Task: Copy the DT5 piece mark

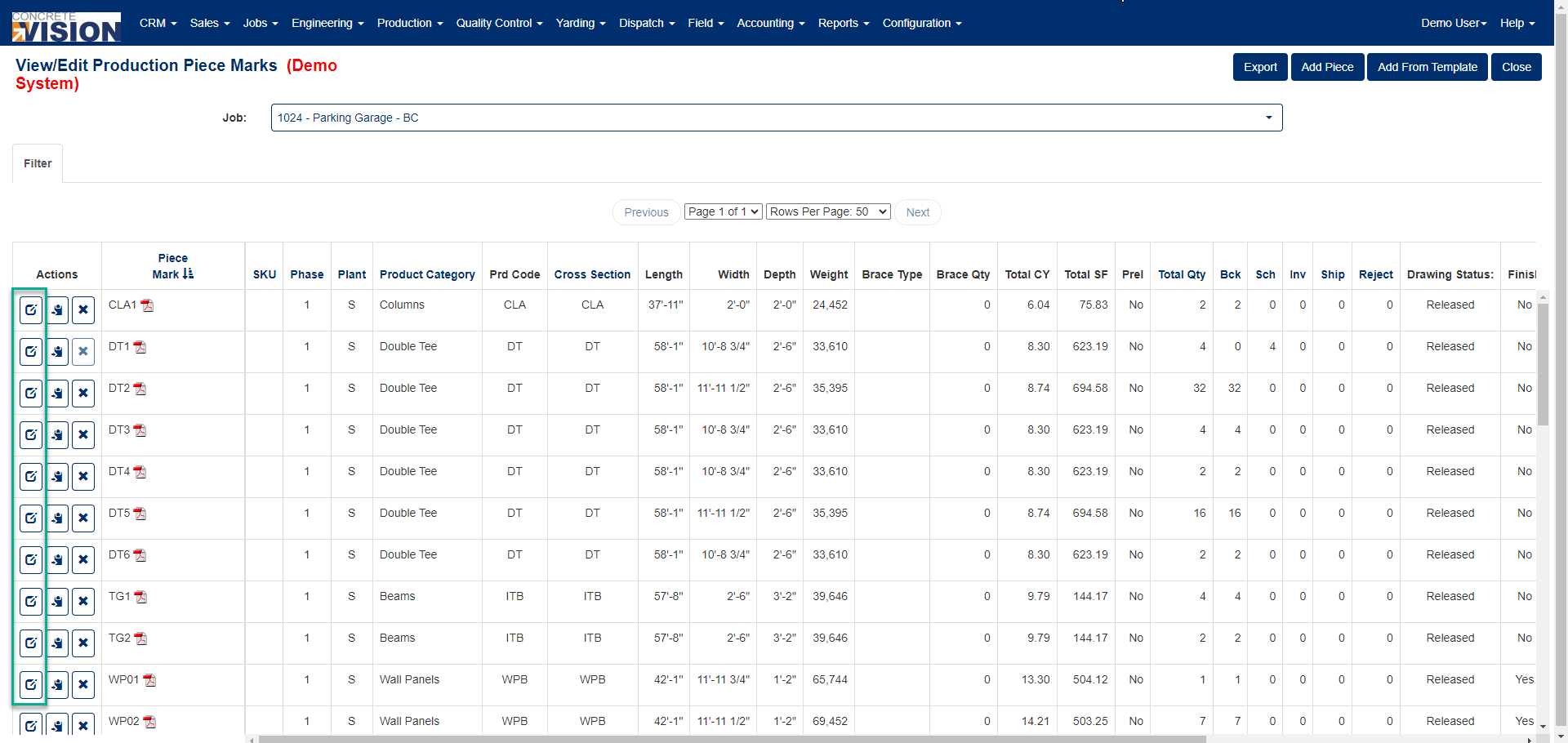Action: [x=57, y=518]
